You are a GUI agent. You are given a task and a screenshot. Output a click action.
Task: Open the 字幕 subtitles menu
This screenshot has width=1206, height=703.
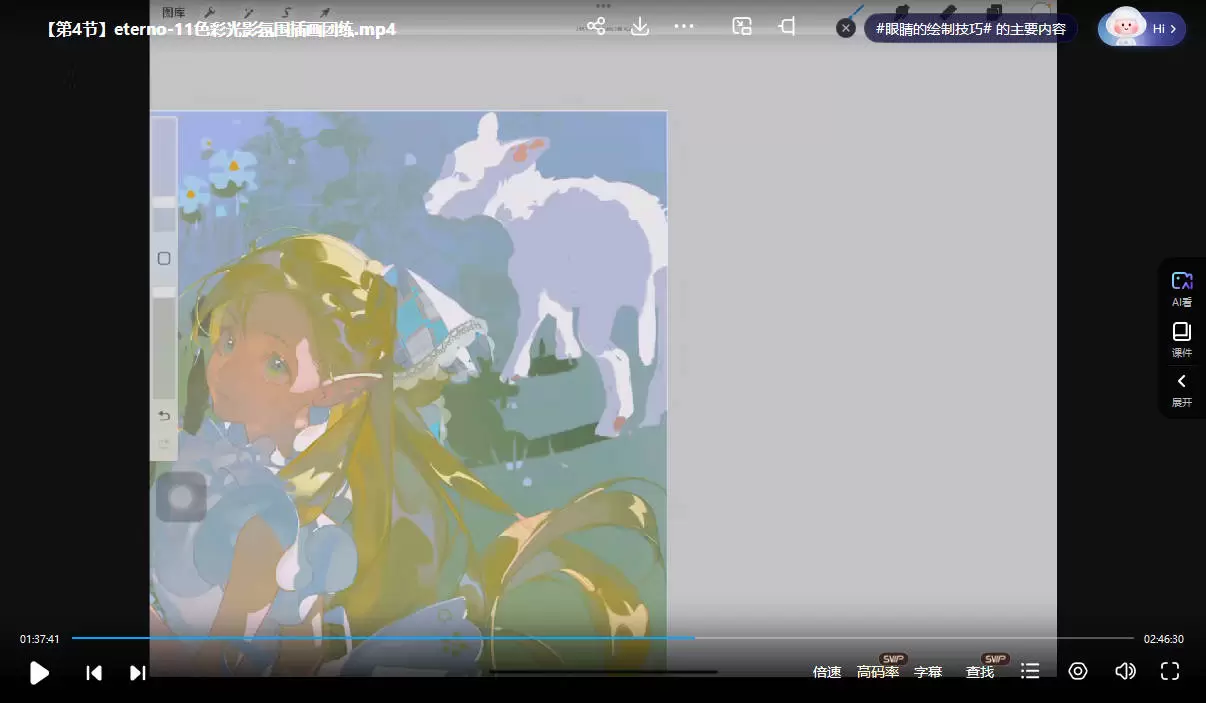[928, 672]
